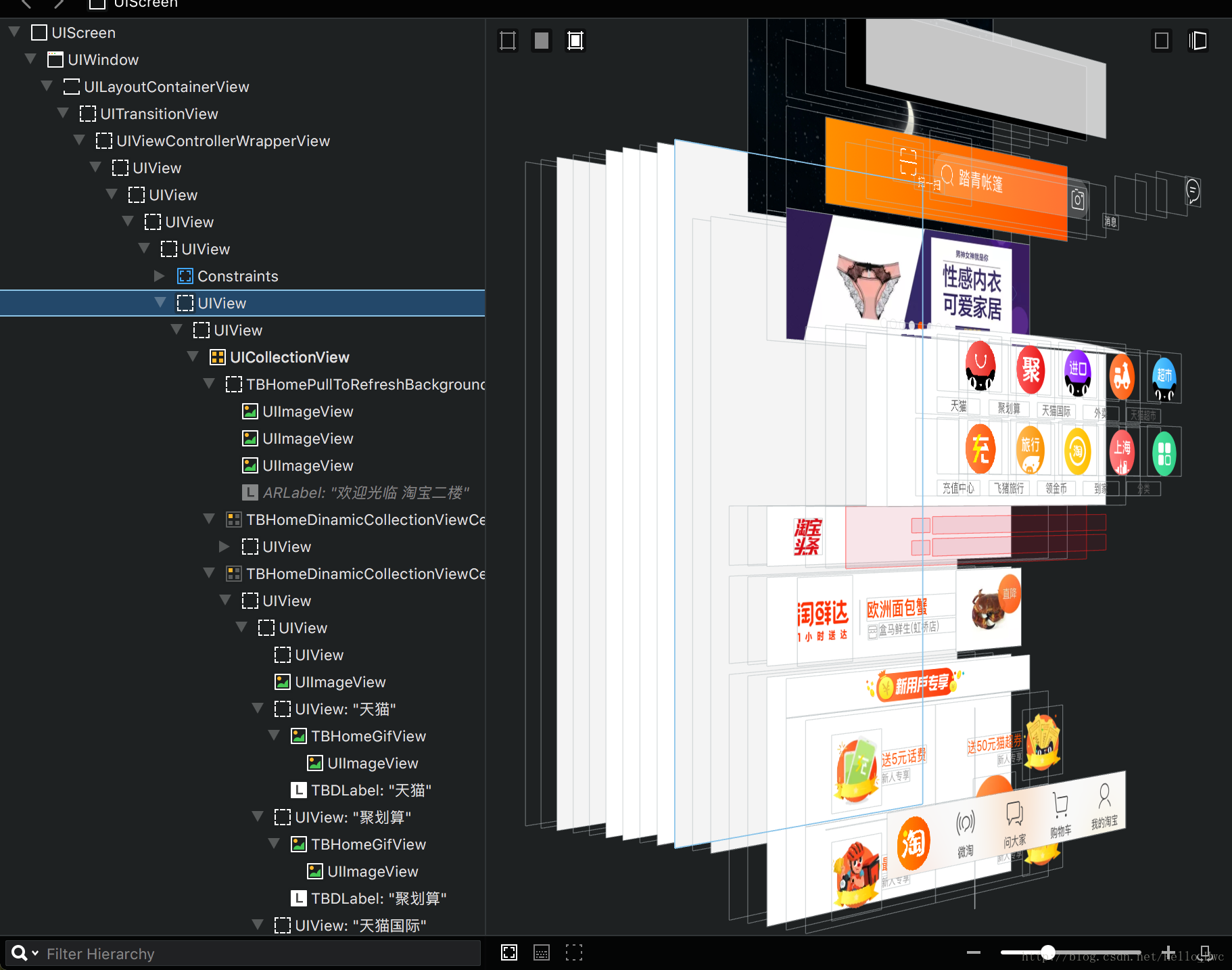Click the 淘宝头条 logo layer in canvas
Image resolution: width=1232 pixels, height=970 pixels.
(807, 537)
